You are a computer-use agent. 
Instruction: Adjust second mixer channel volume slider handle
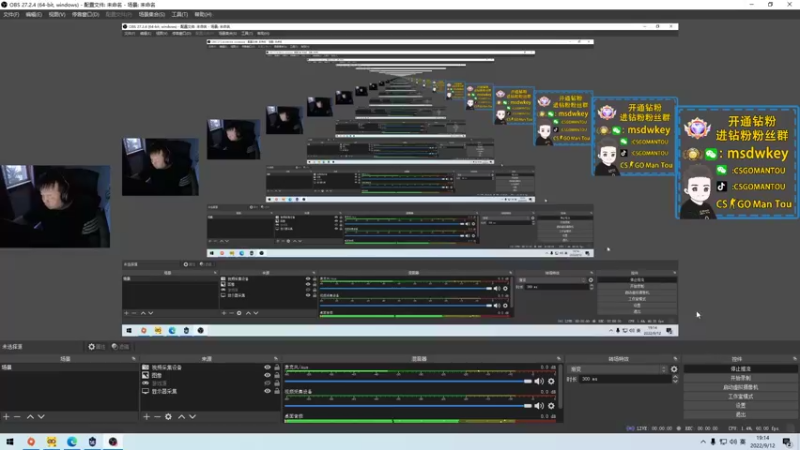tap(528, 406)
